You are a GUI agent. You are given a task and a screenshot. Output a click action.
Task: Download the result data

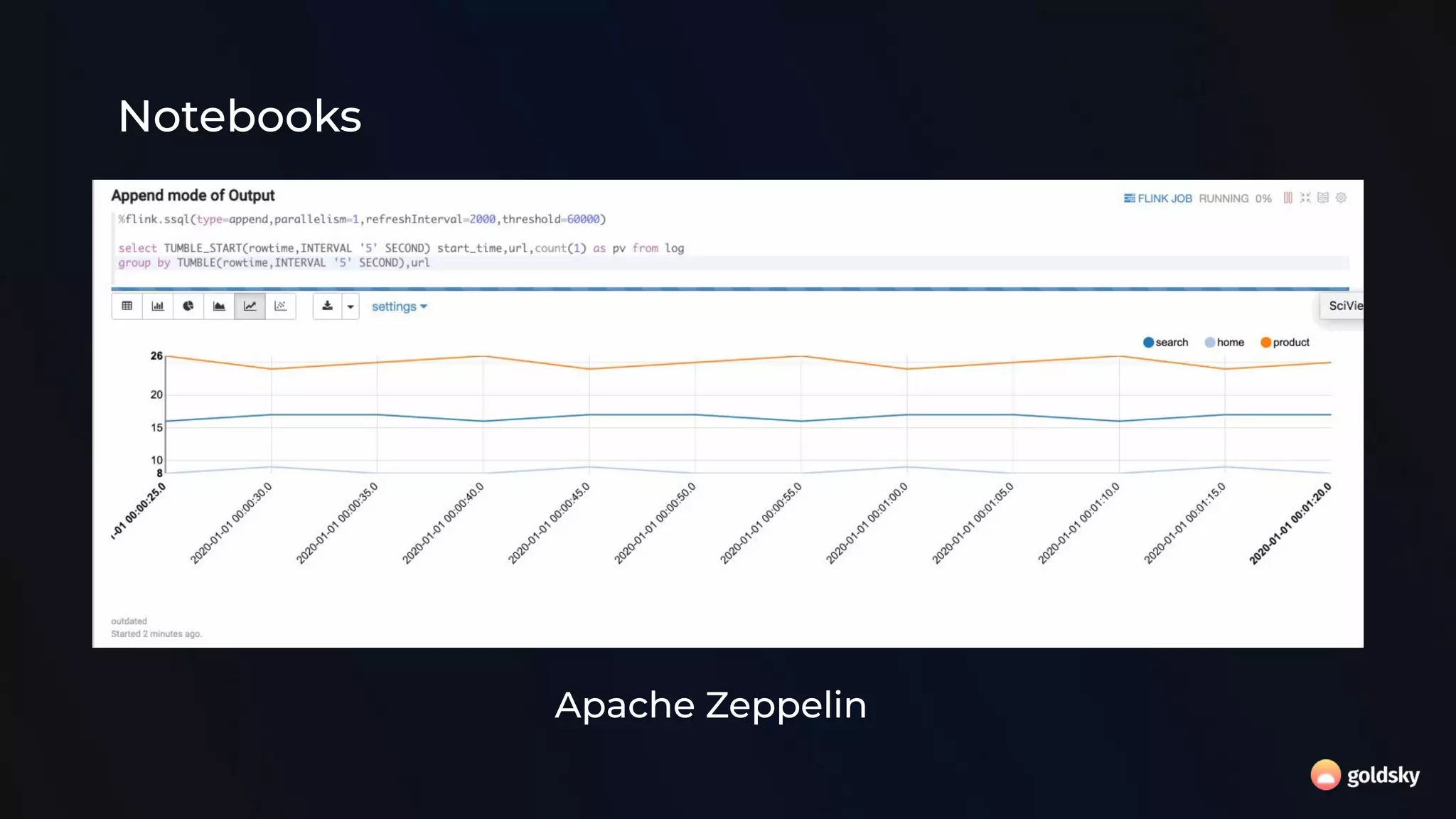327,306
